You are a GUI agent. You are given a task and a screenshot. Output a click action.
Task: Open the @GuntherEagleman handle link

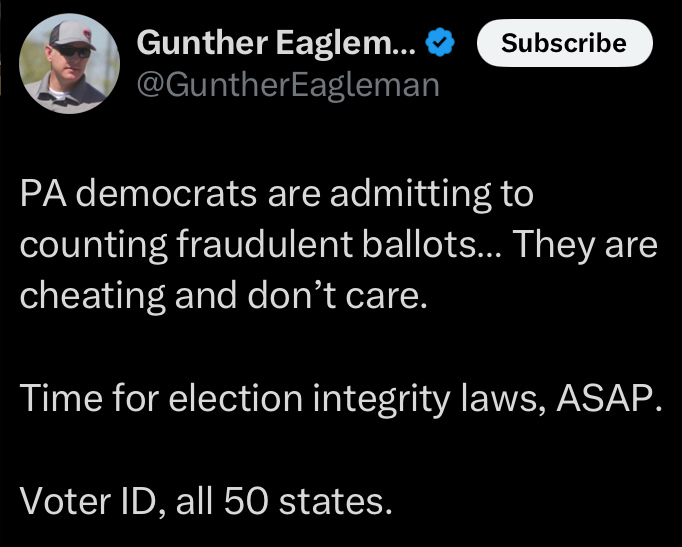point(287,85)
